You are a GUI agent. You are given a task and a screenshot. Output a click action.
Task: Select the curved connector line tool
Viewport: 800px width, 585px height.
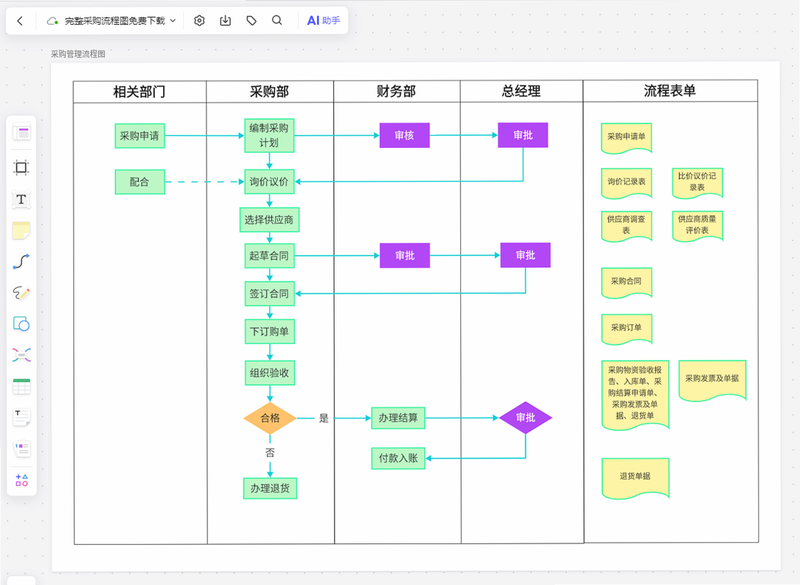[x=21, y=262]
